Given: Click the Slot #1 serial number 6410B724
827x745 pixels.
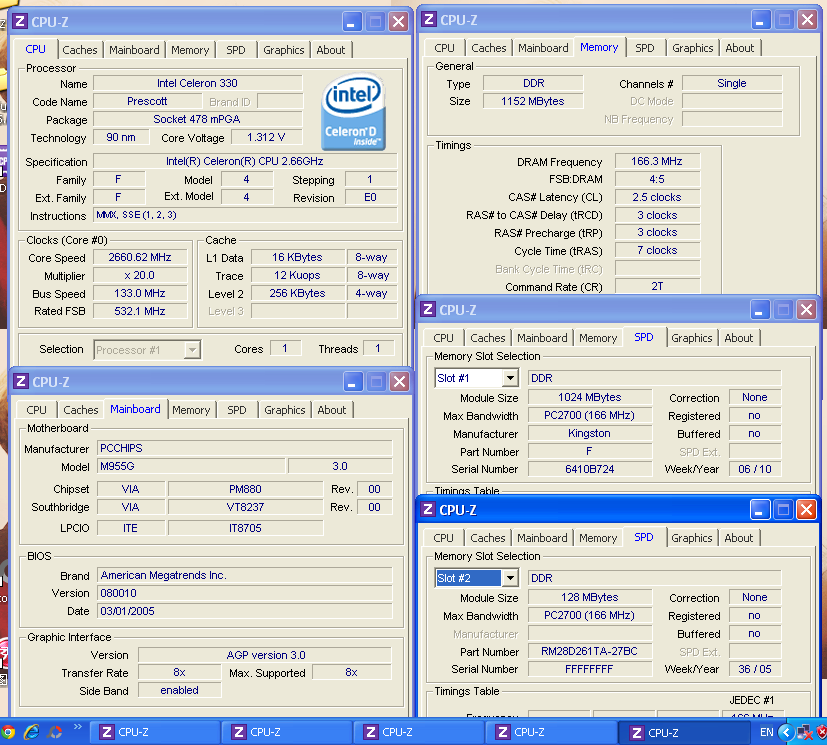Looking at the screenshot, I should click(x=590, y=469).
